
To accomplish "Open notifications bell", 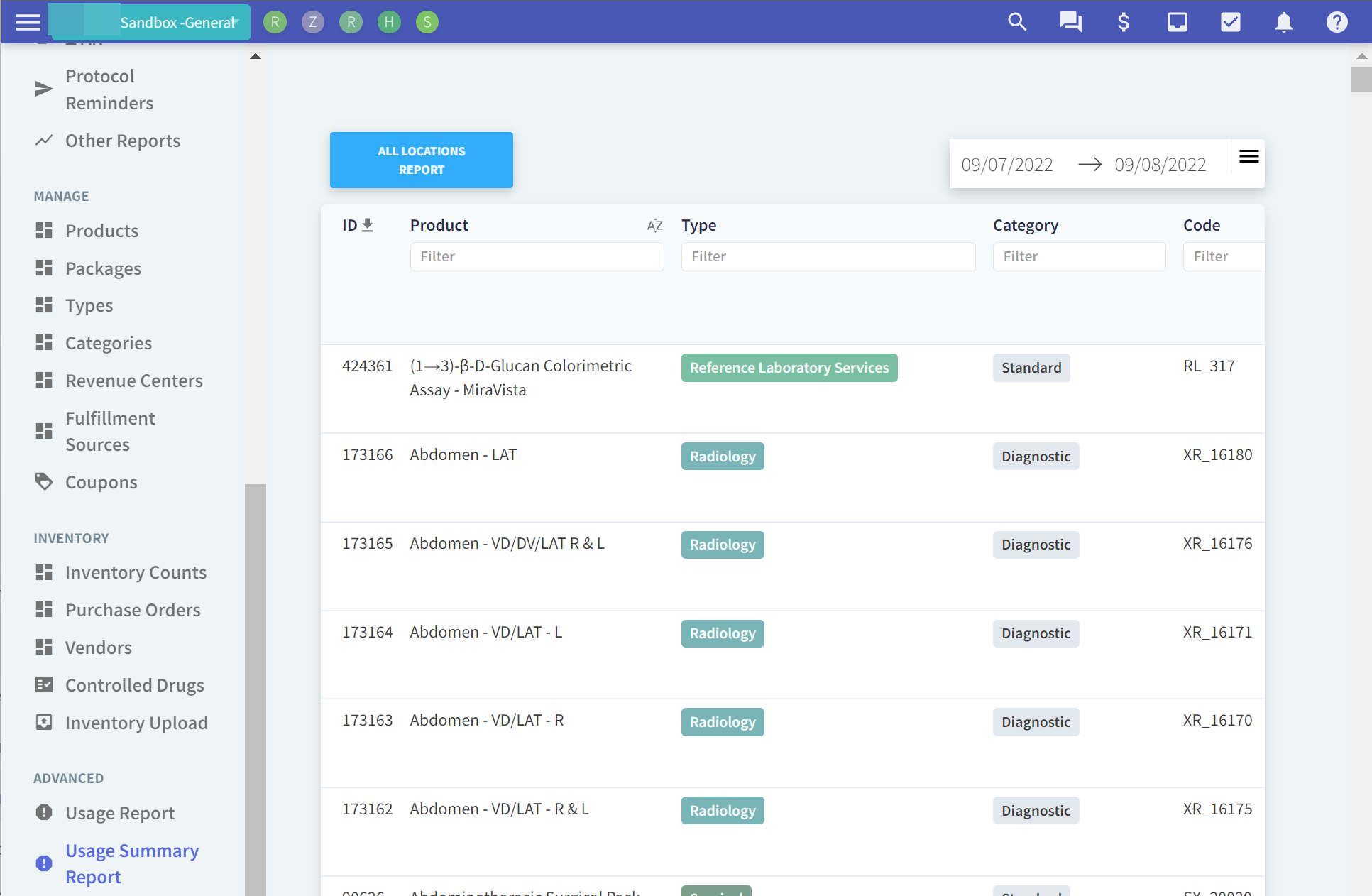I will (x=1283, y=22).
